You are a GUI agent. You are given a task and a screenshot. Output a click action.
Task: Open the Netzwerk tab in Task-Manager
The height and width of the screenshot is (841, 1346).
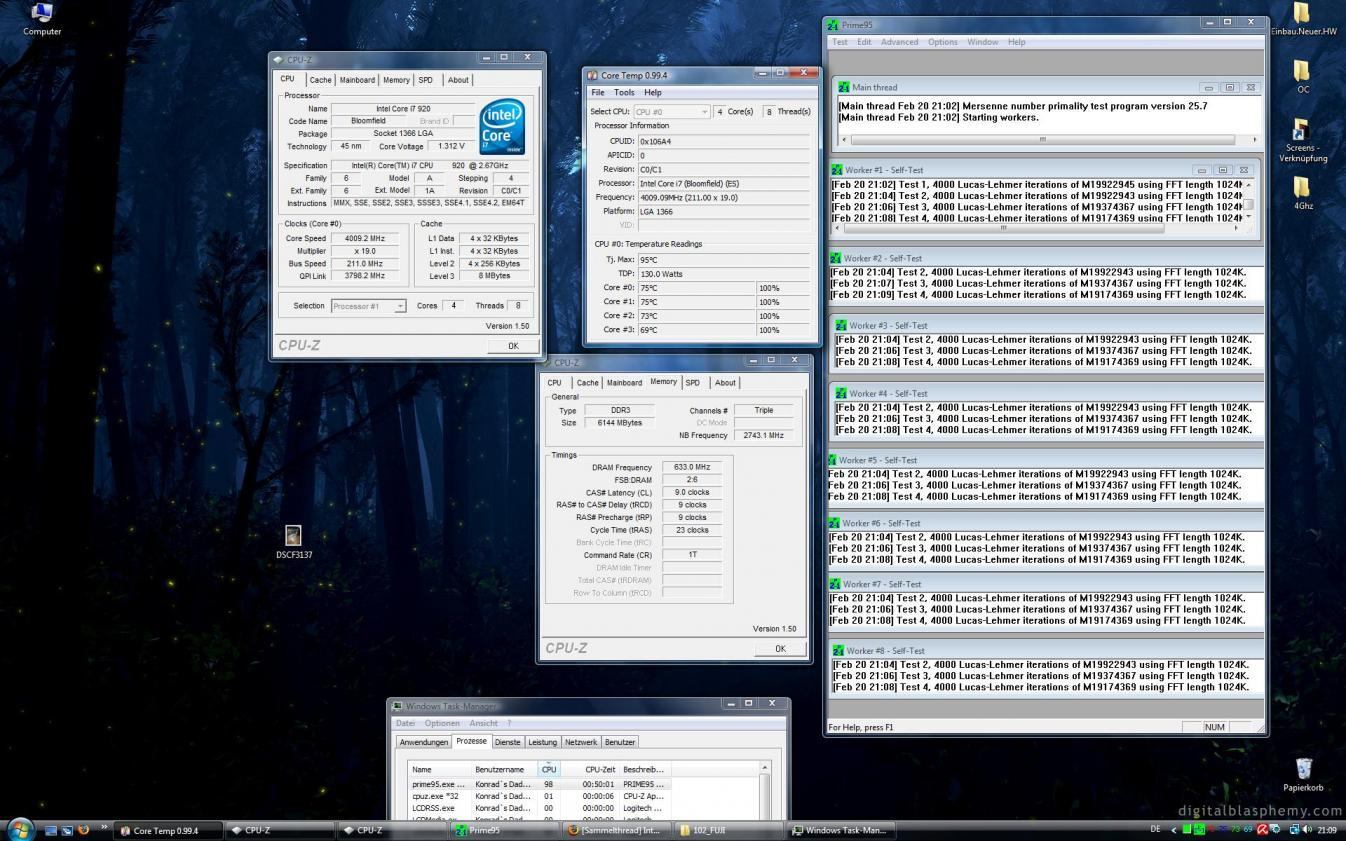point(581,742)
